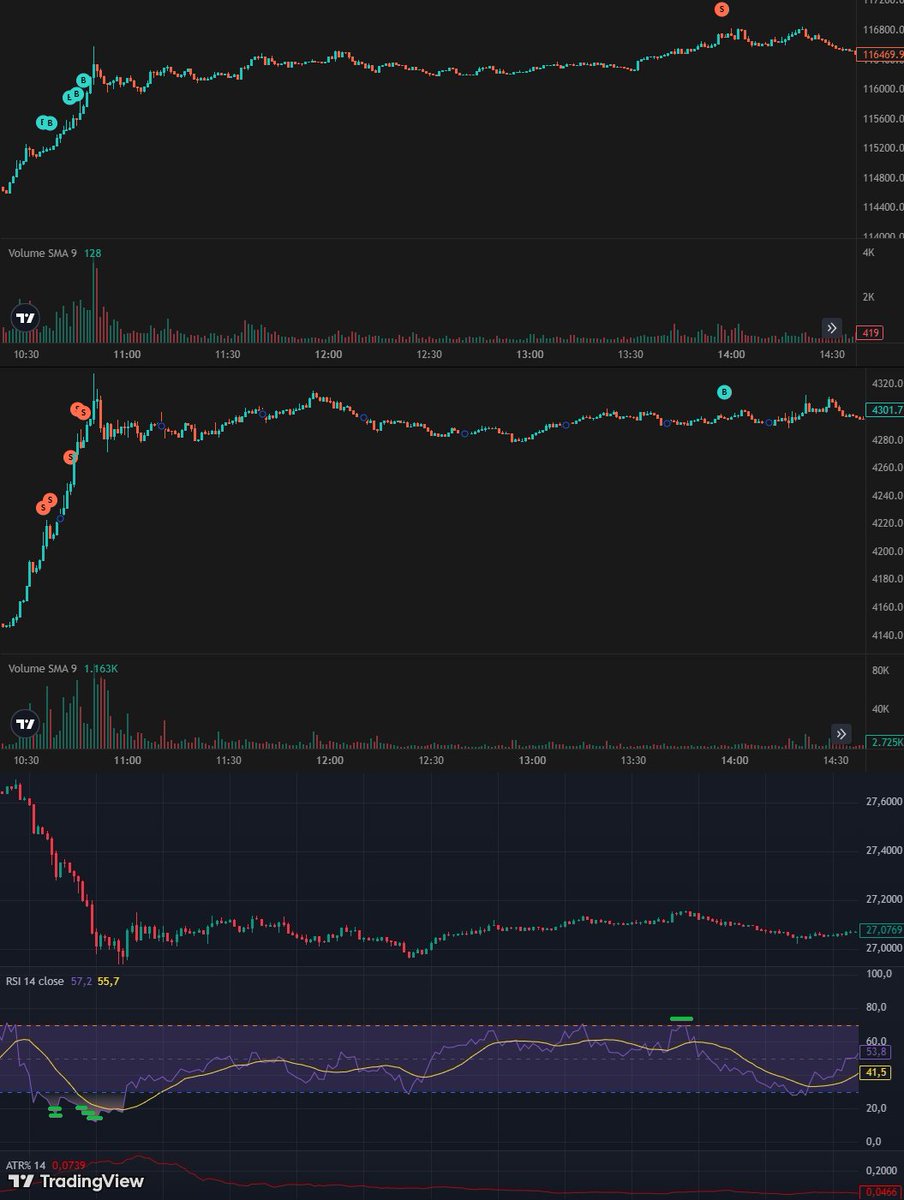This screenshot has width=904, height=1200.
Task: Click the 27,4000 price axis label
Action: (882, 850)
